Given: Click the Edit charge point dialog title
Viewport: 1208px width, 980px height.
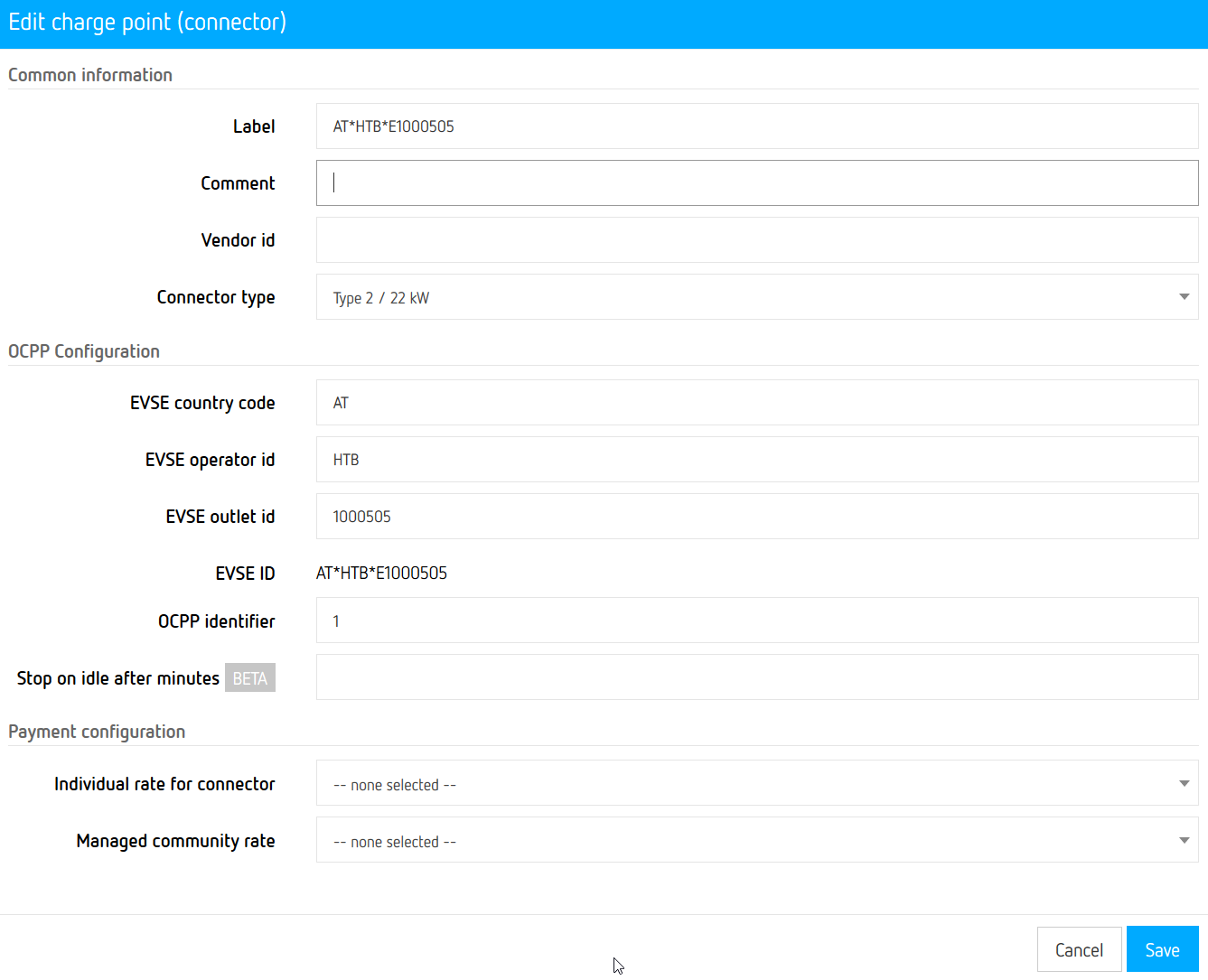Looking at the screenshot, I should click(x=147, y=23).
